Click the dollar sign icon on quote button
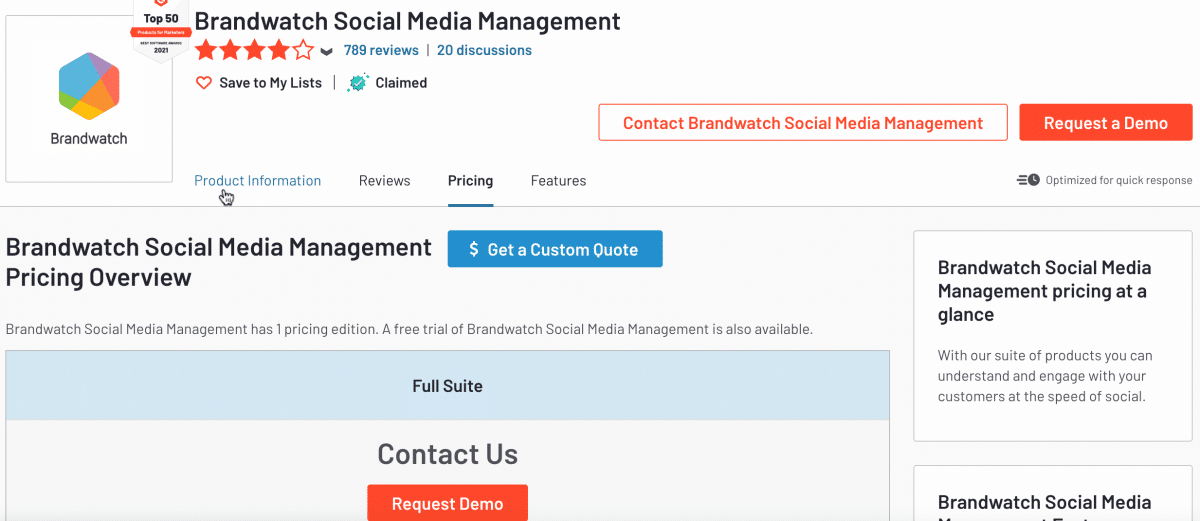Image resolution: width=1200 pixels, height=521 pixels. click(473, 250)
